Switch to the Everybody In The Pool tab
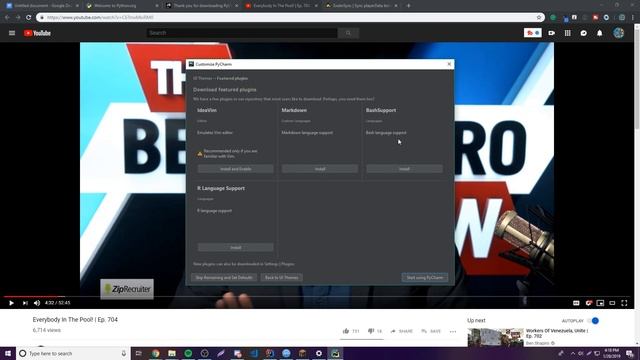Image resolution: width=640 pixels, height=360 pixels. tap(281, 6)
